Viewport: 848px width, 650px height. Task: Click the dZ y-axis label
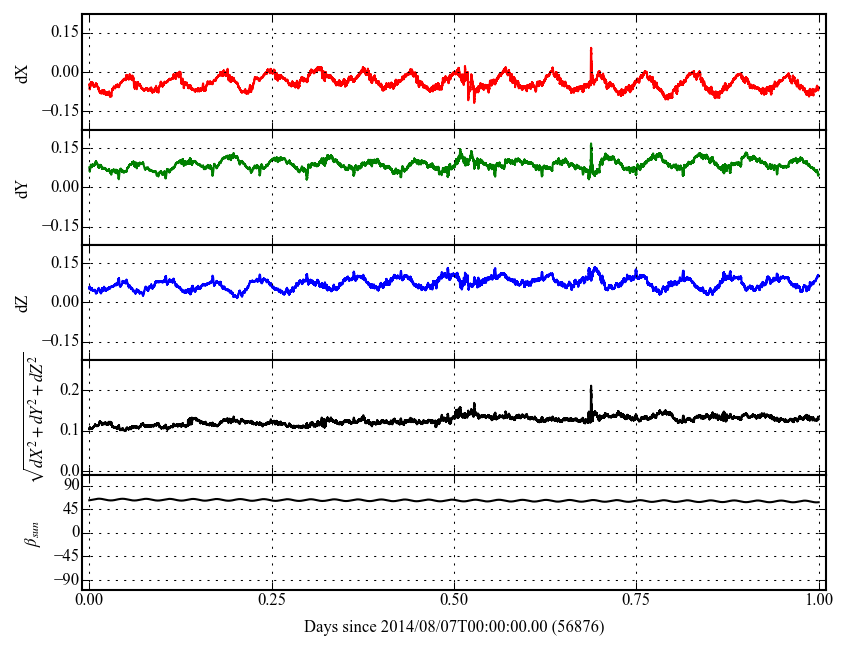click(23, 302)
